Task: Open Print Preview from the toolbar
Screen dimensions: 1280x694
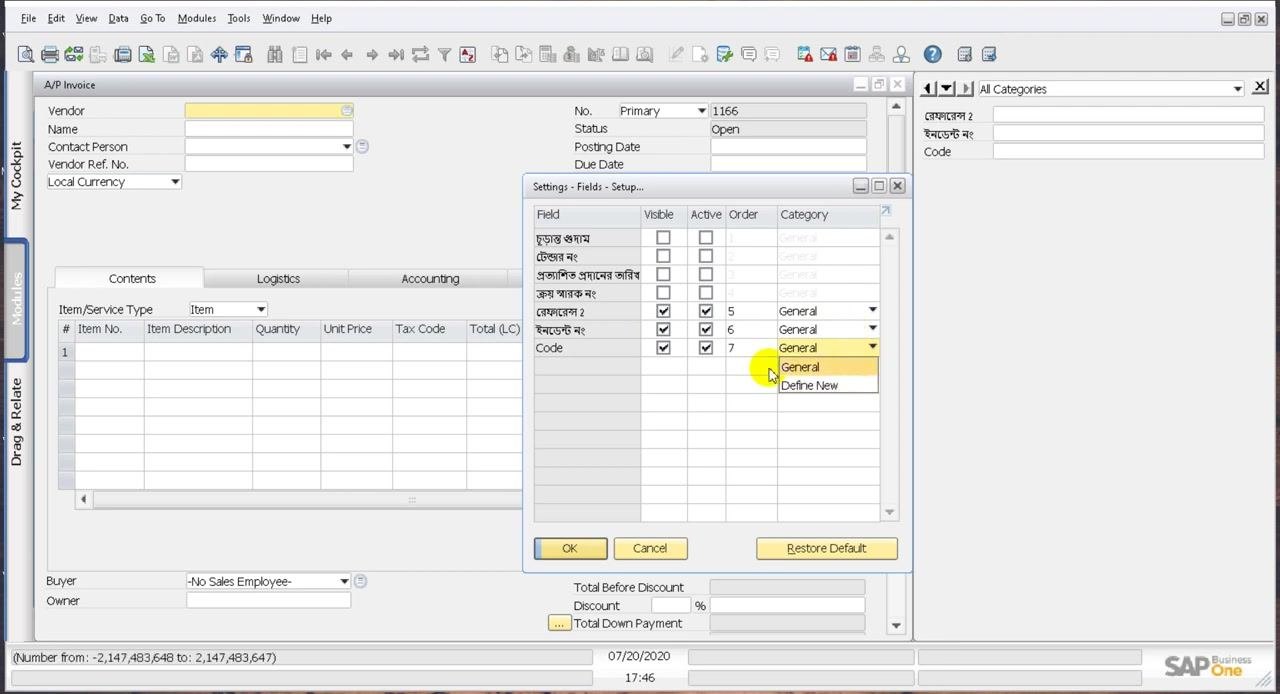Action: coord(25,55)
